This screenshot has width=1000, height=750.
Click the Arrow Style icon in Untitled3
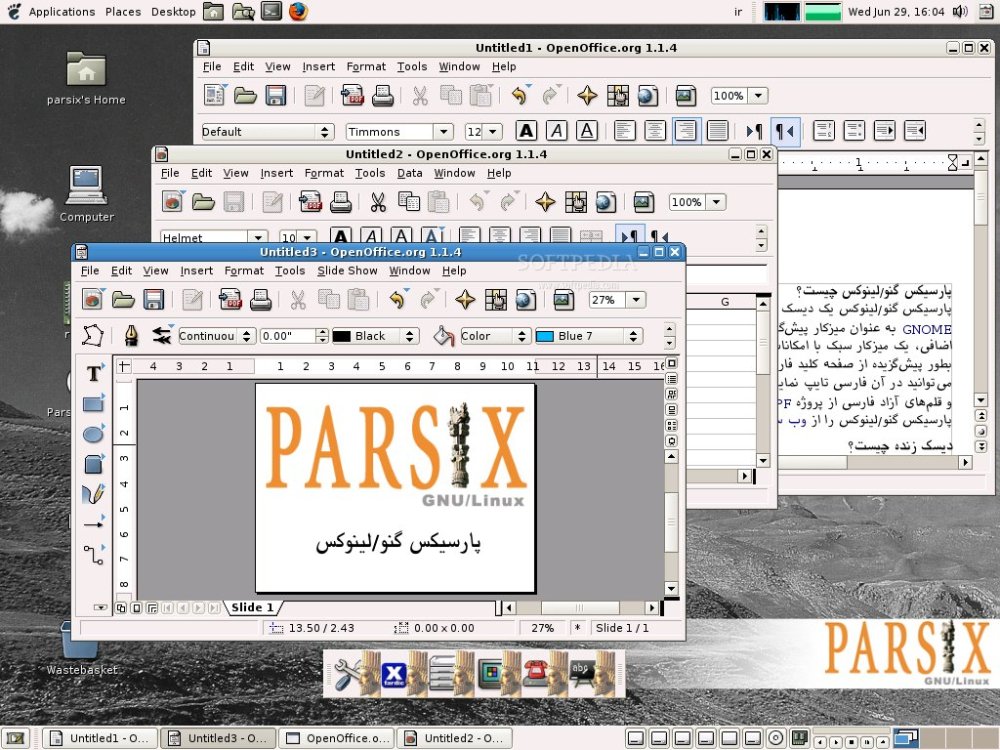[162, 335]
